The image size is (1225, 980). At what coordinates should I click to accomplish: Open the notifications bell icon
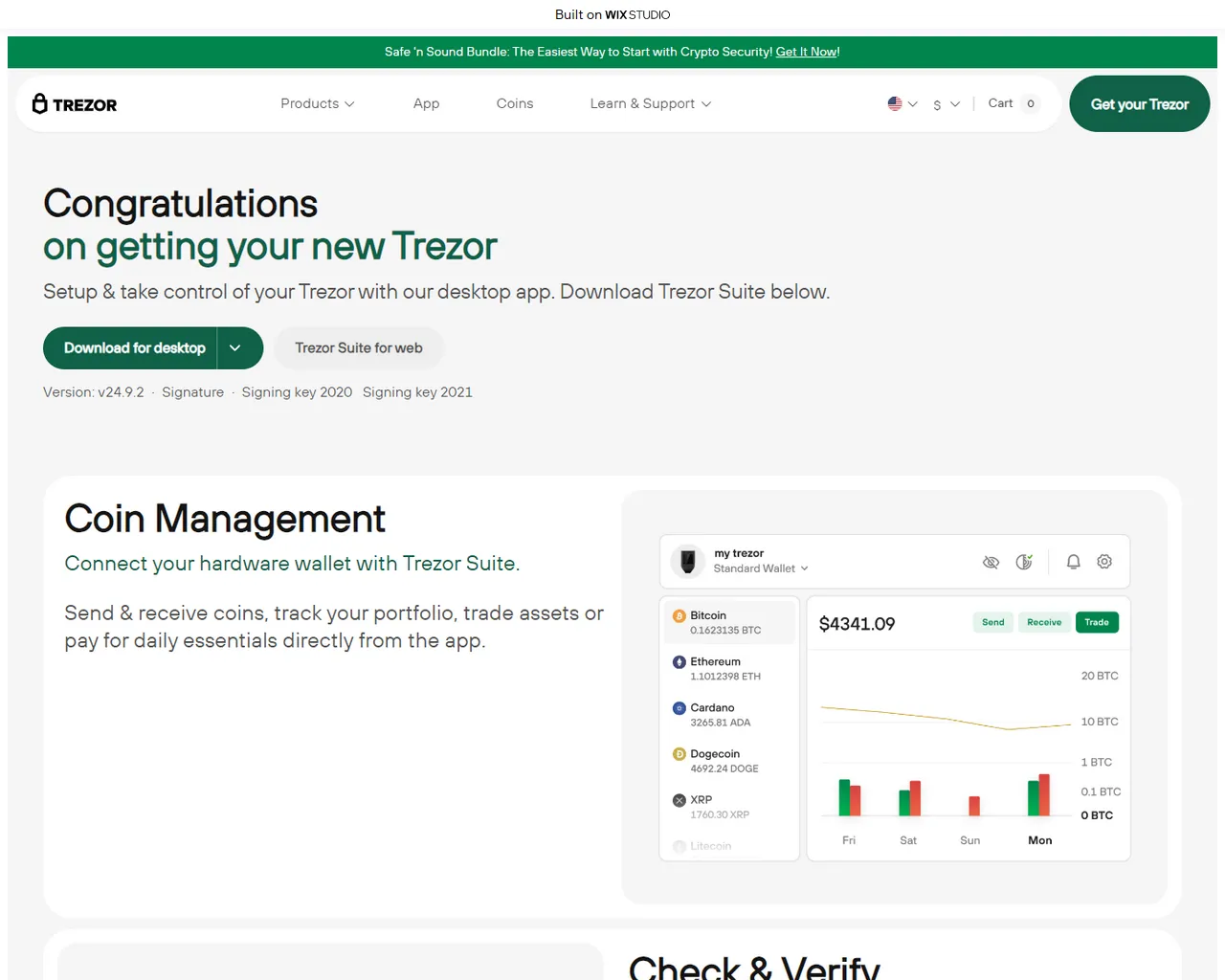pyautogui.click(x=1074, y=562)
